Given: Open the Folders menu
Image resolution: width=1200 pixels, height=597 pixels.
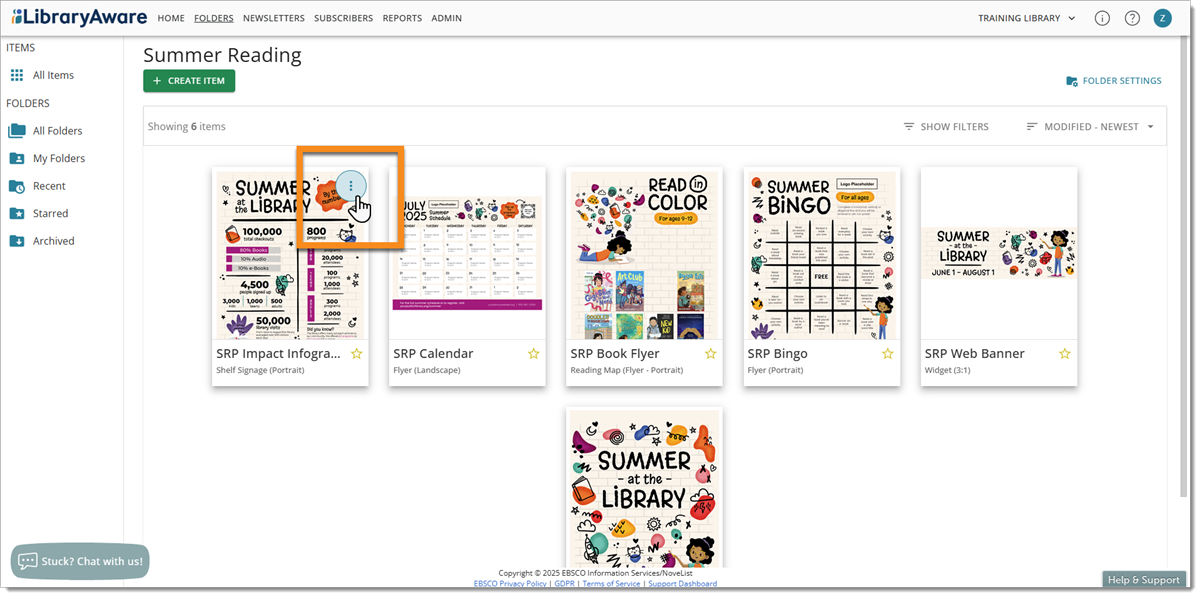Looking at the screenshot, I should tap(214, 18).
